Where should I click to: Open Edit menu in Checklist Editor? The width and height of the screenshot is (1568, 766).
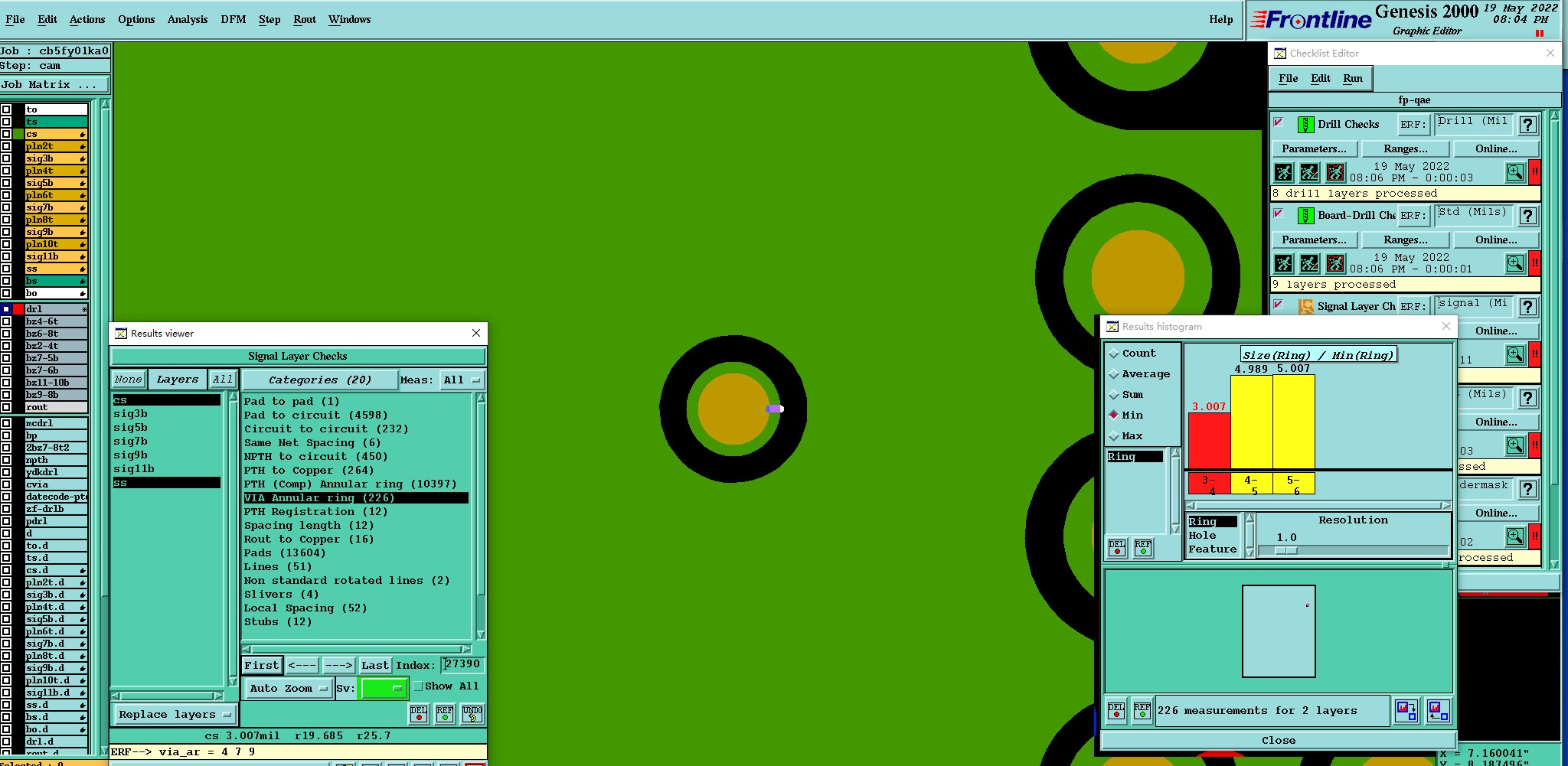click(x=1321, y=79)
